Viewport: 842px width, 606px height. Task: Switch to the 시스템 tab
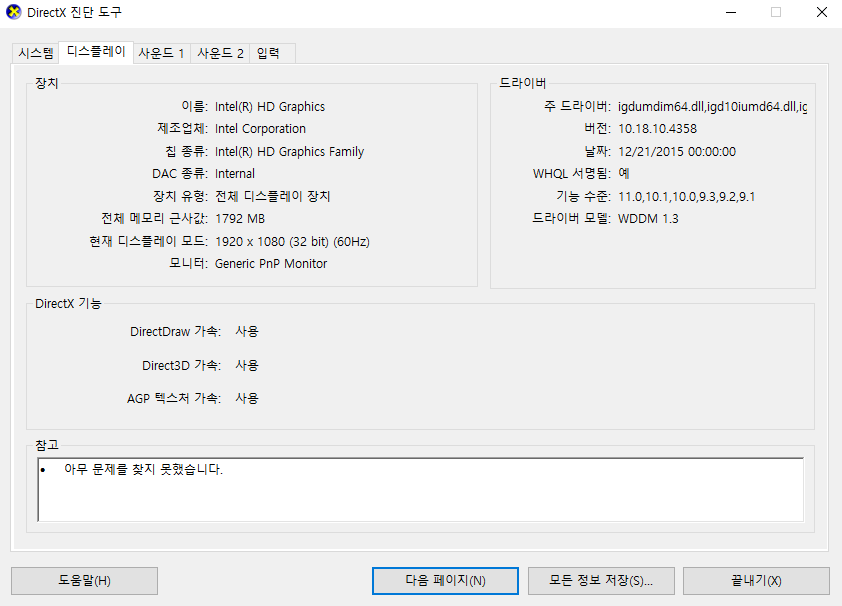click(36, 54)
